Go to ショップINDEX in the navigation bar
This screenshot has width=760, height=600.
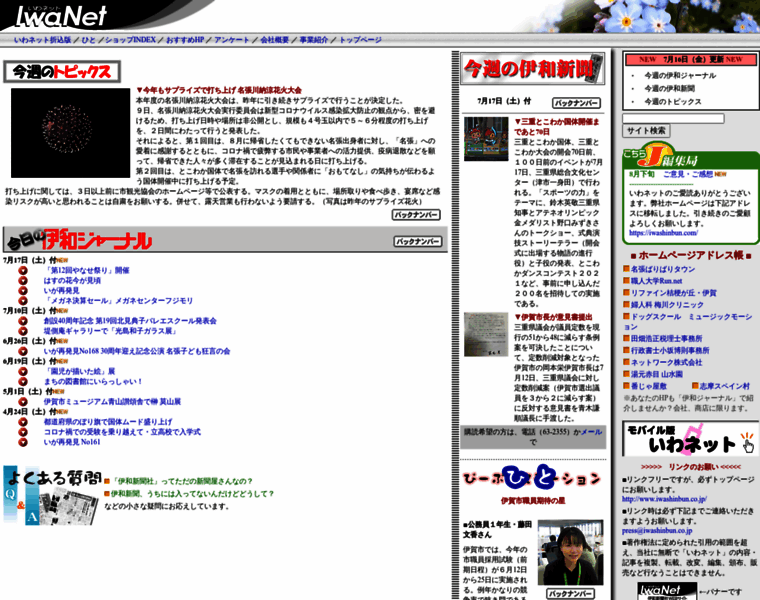[x=130, y=40]
